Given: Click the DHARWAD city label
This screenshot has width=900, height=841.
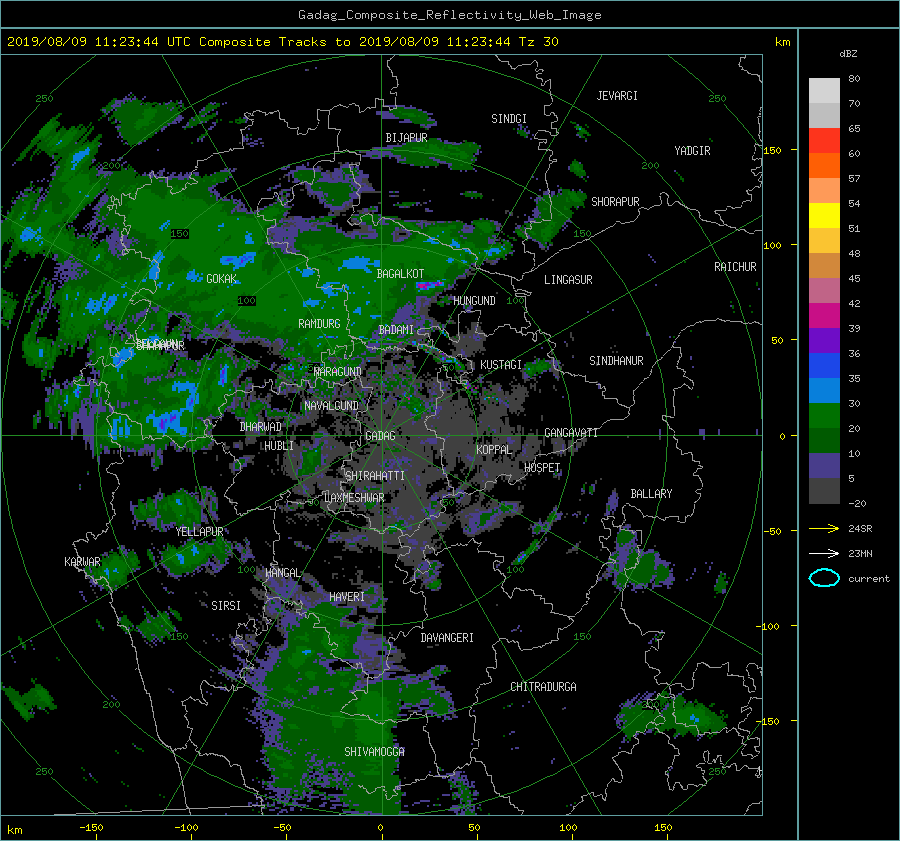Looking at the screenshot, I should [261, 427].
